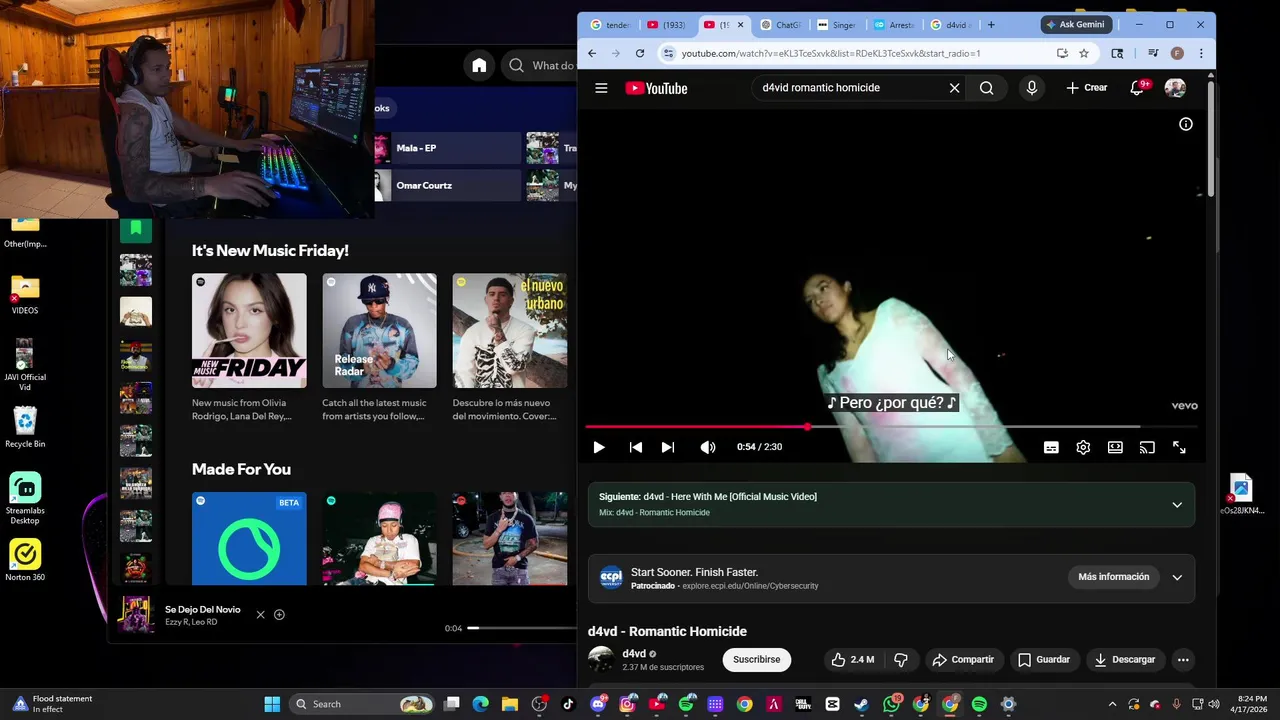Toggle theater mode in player
The image size is (1280, 720).
(x=1115, y=447)
